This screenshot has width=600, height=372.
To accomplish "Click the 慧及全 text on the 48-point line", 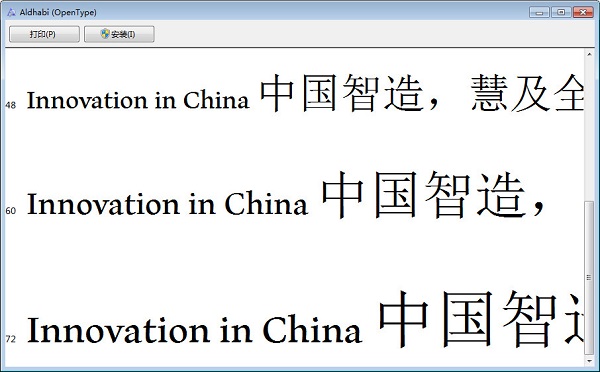I will click(x=527, y=93).
